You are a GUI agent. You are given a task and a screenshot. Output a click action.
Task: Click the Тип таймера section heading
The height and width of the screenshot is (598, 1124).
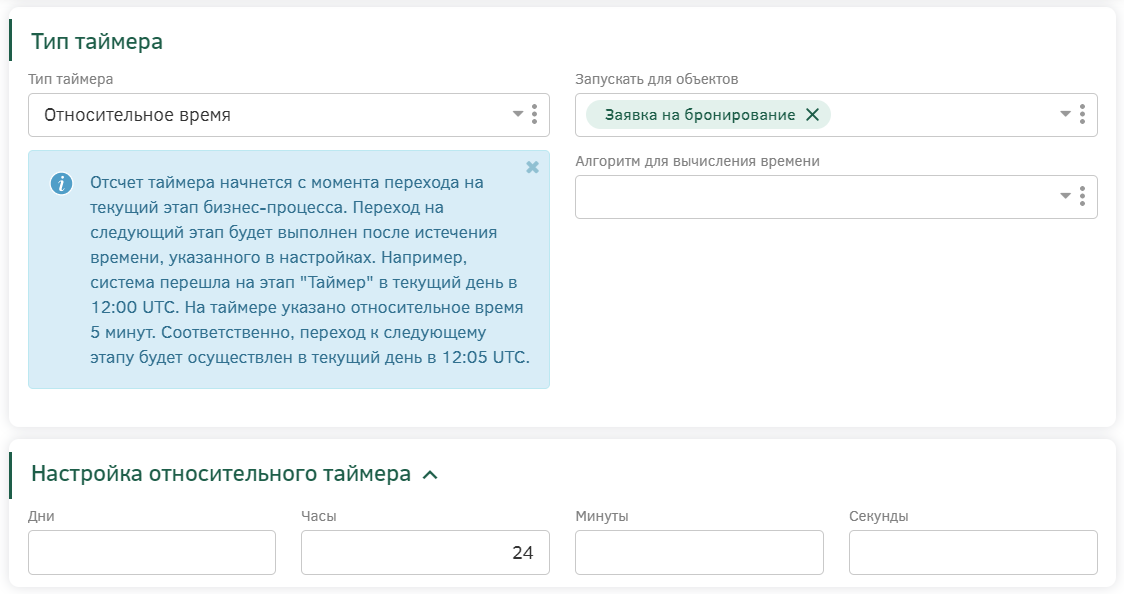click(x=97, y=42)
